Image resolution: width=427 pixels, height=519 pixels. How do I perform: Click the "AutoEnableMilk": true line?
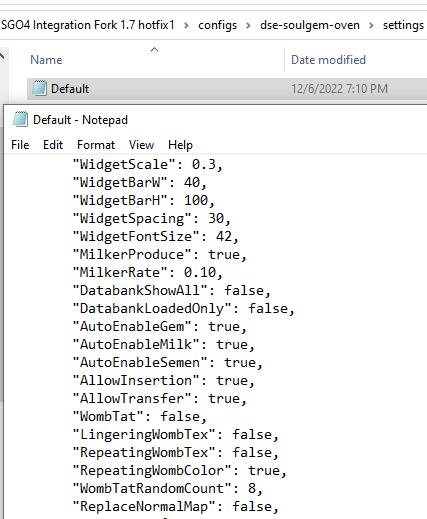point(164,344)
